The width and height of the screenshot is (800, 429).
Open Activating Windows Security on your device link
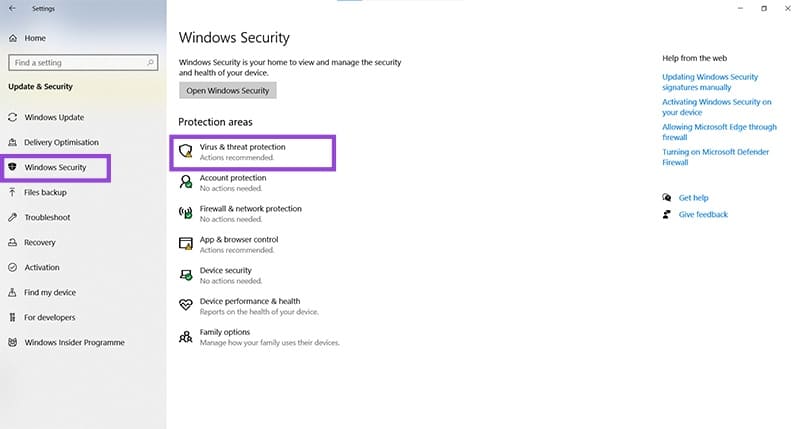click(716, 107)
